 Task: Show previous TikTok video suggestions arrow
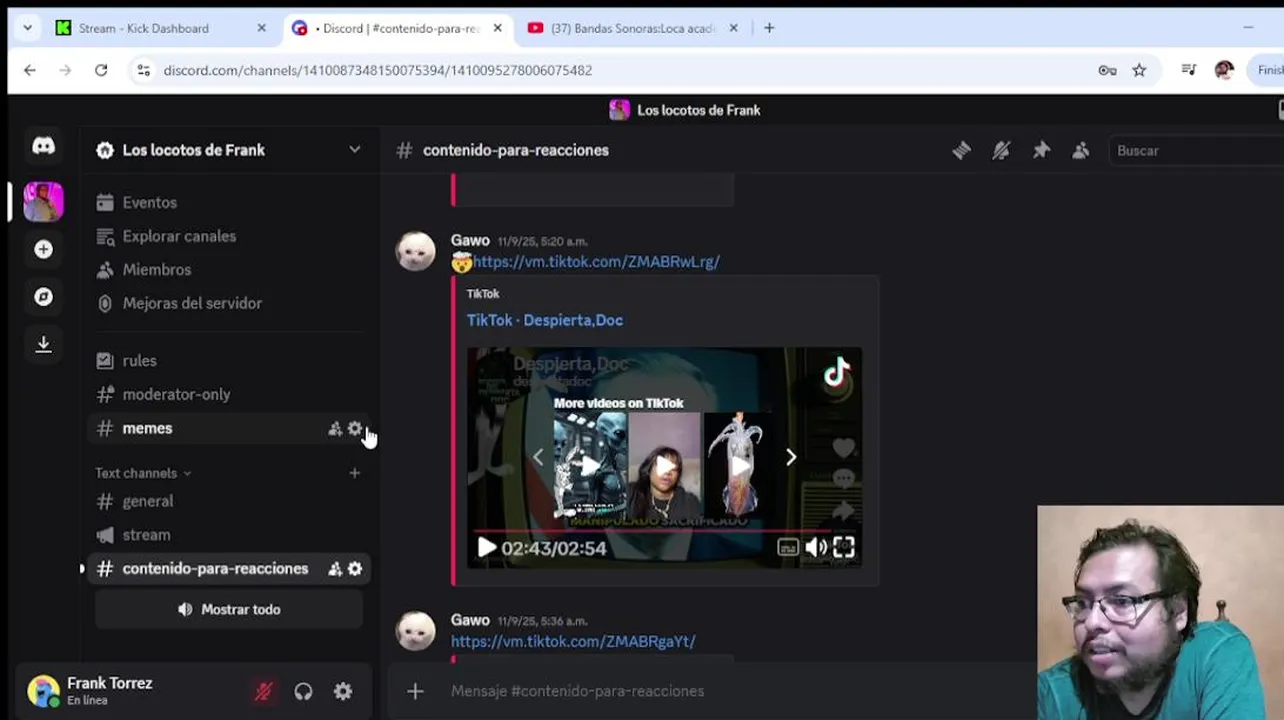tap(538, 457)
